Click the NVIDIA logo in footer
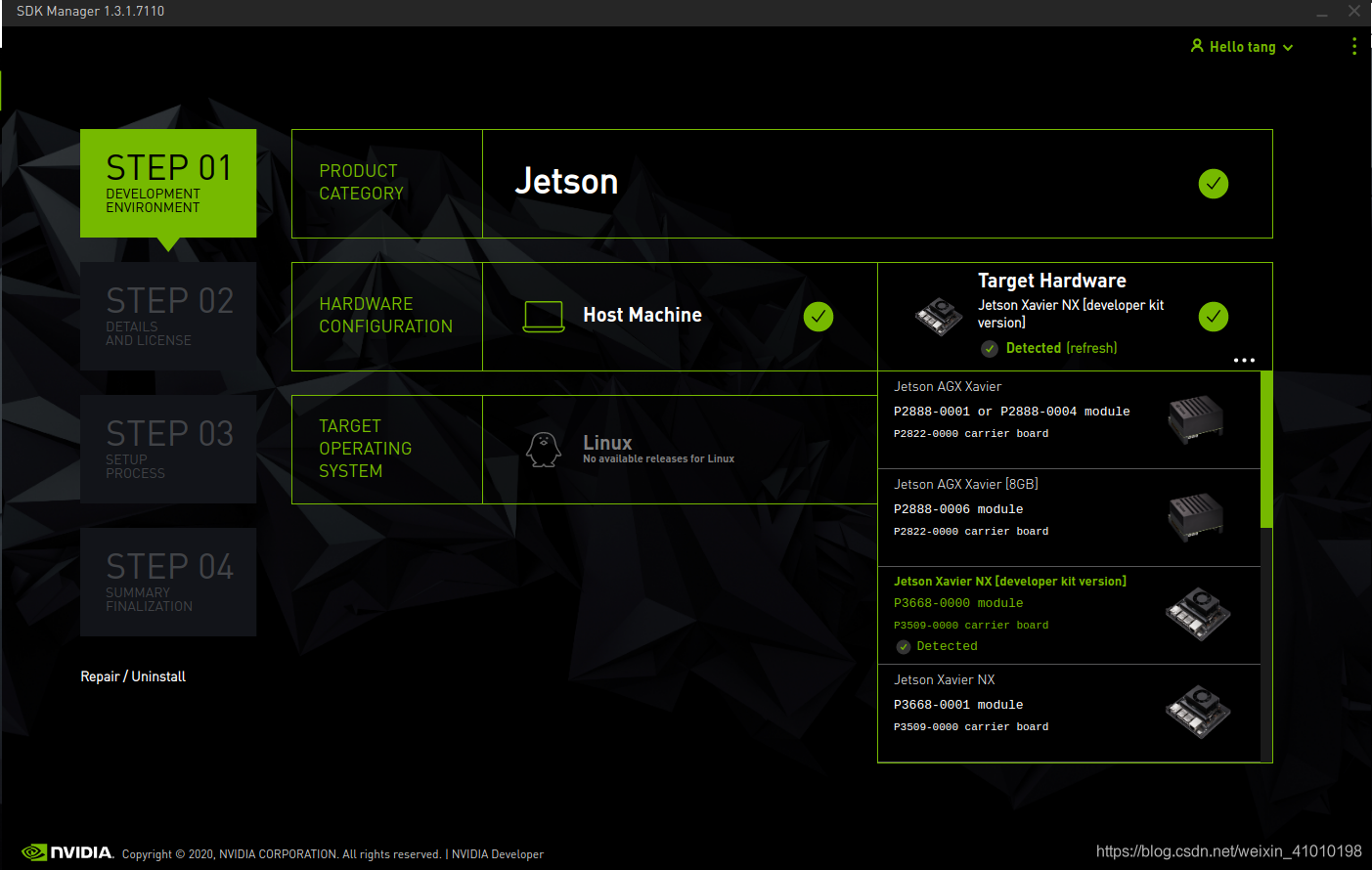 pyautogui.click(x=67, y=852)
